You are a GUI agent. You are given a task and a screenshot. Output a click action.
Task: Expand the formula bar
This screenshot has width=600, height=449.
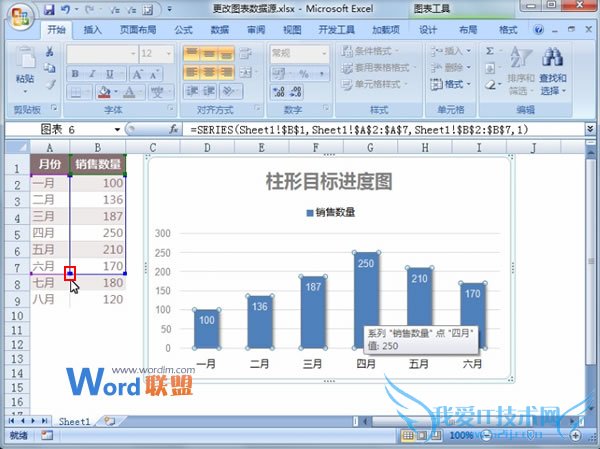[x=590, y=129]
